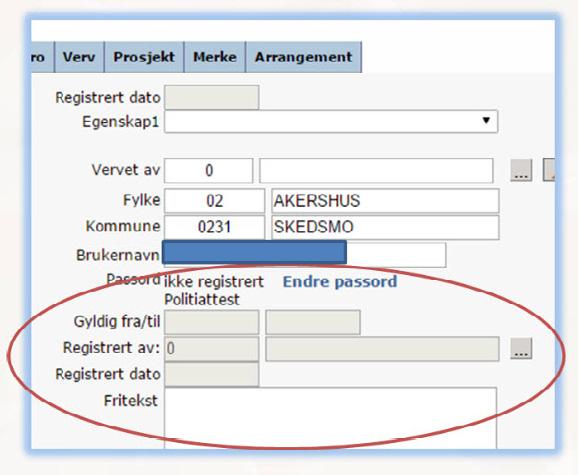Click inside the Fritekst text area
The width and height of the screenshot is (578, 475).
tap(331, 418)
